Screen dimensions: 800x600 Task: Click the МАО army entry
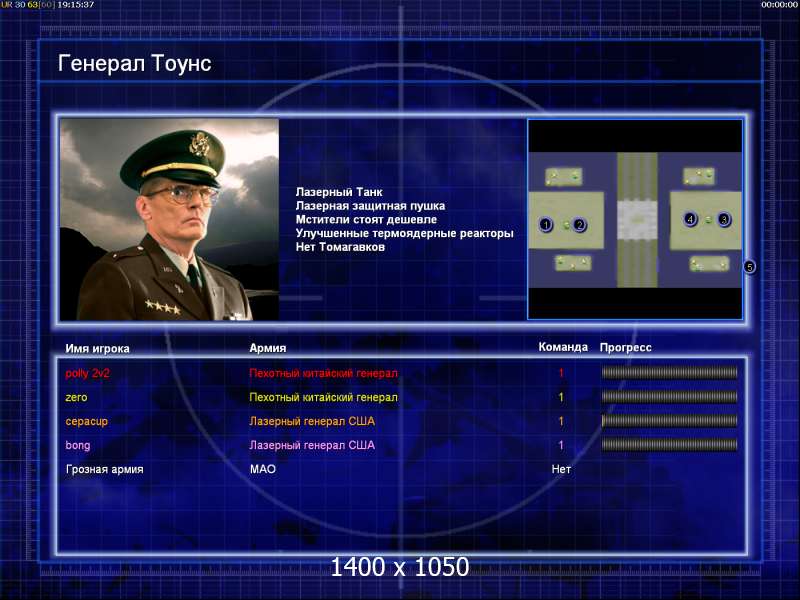click(x=263, y=469)
